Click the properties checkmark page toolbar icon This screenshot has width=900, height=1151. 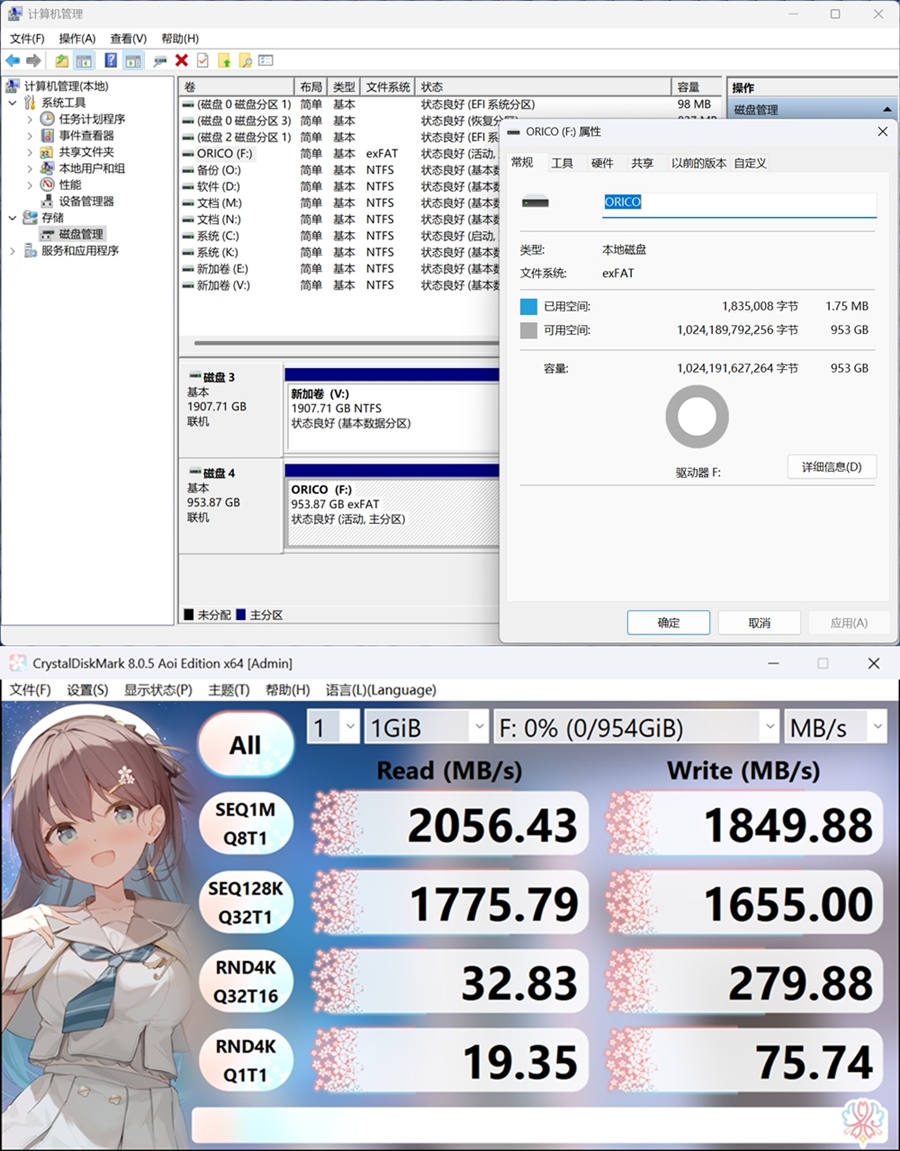coord(203,61)
